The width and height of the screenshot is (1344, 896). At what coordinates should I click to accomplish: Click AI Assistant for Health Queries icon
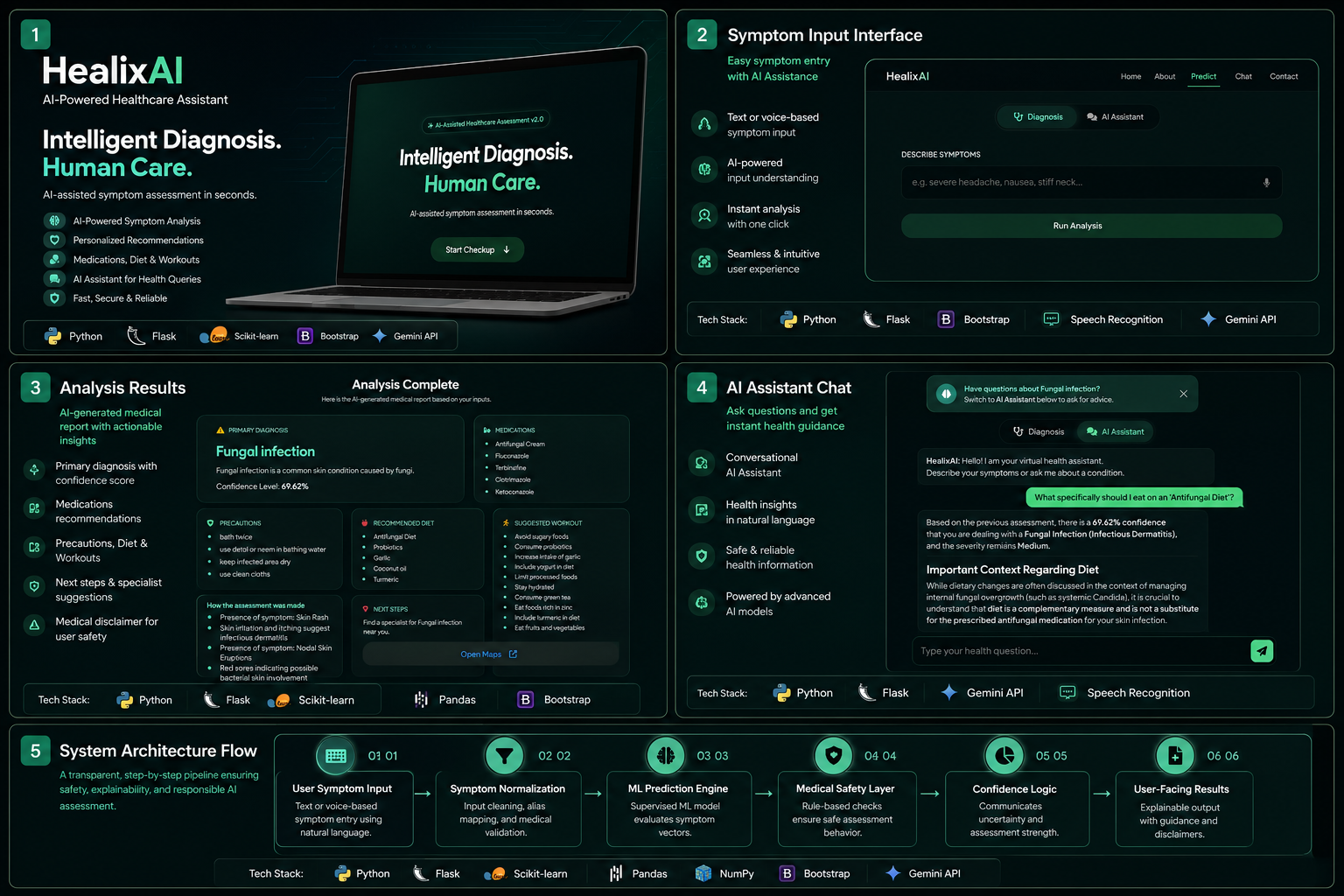coord(54,278)
